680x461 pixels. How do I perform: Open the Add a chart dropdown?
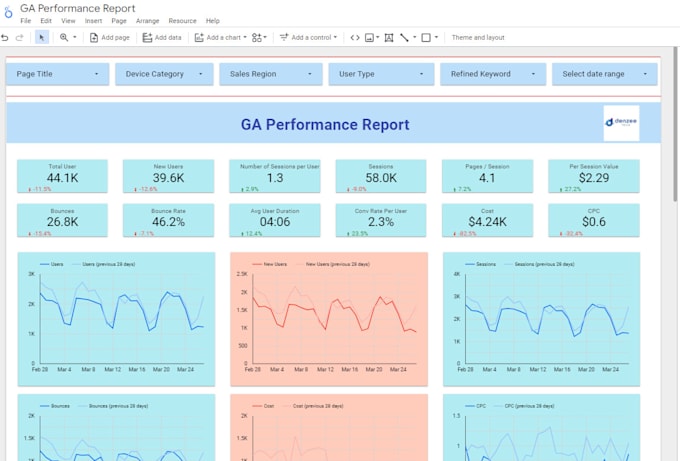click(220, 38)
